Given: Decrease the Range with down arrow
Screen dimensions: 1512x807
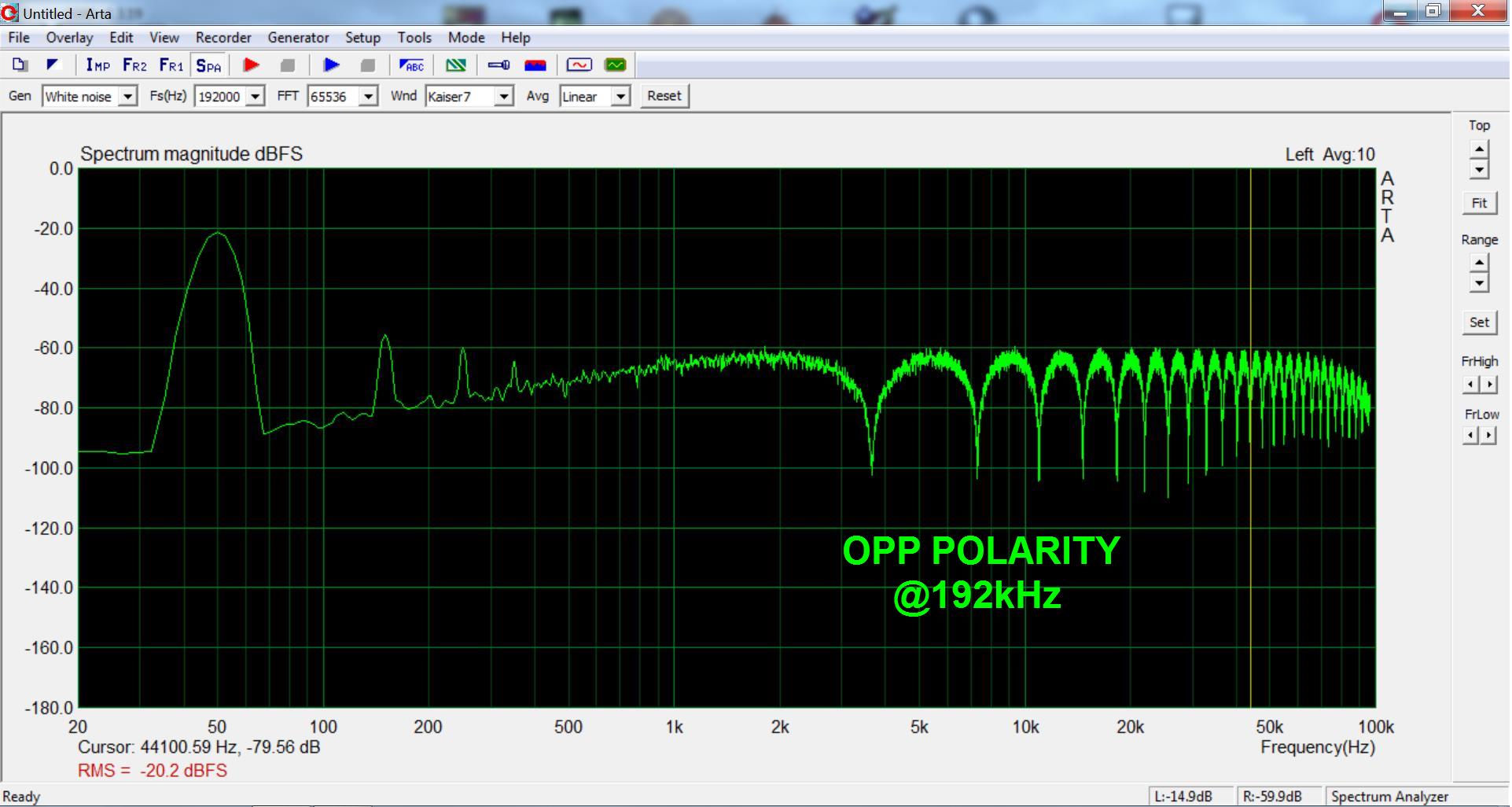Looking at the screenshot, I should [1480, 282].
